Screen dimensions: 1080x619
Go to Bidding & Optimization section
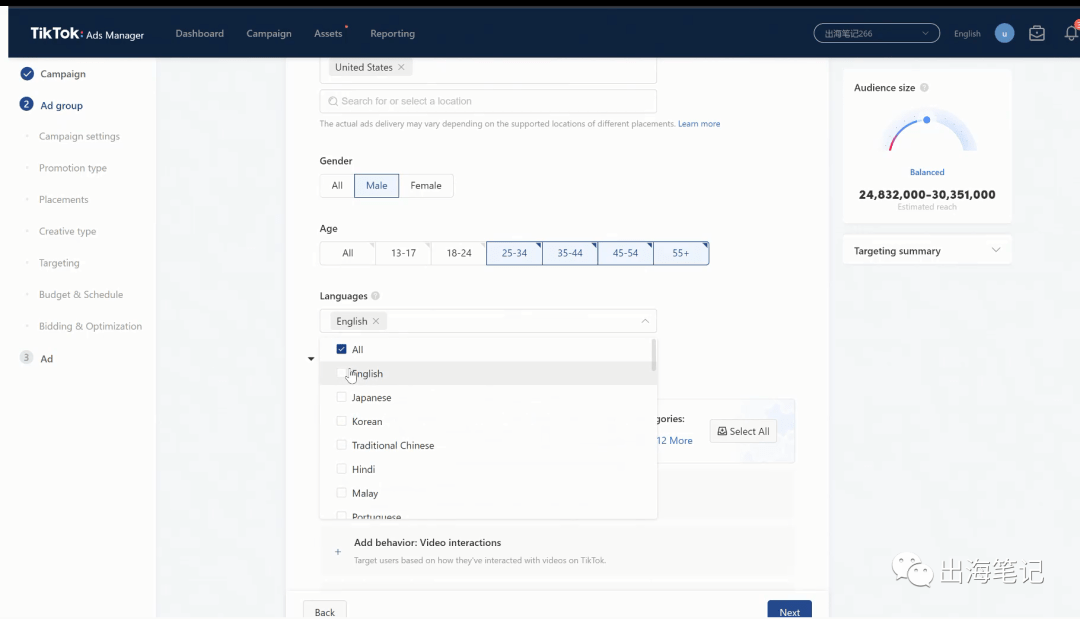(x=90, y=326)
